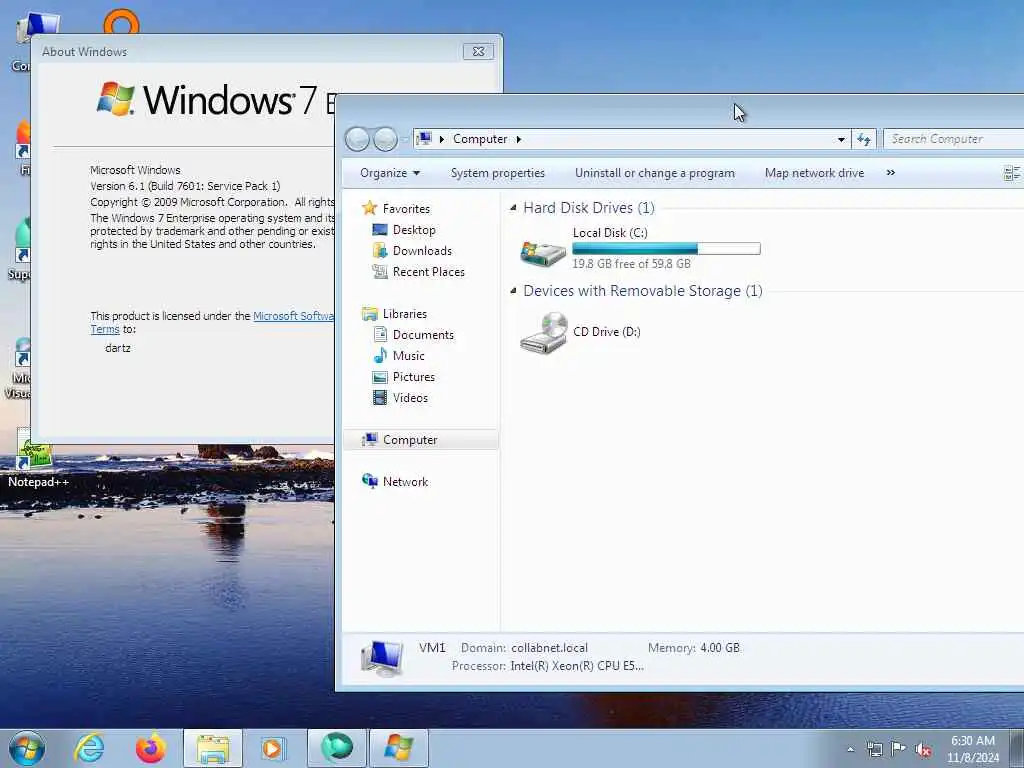Select the CD Drive (D:) icon
The height and width of the screenshot is (768, 1024).
tap(543, 333)
